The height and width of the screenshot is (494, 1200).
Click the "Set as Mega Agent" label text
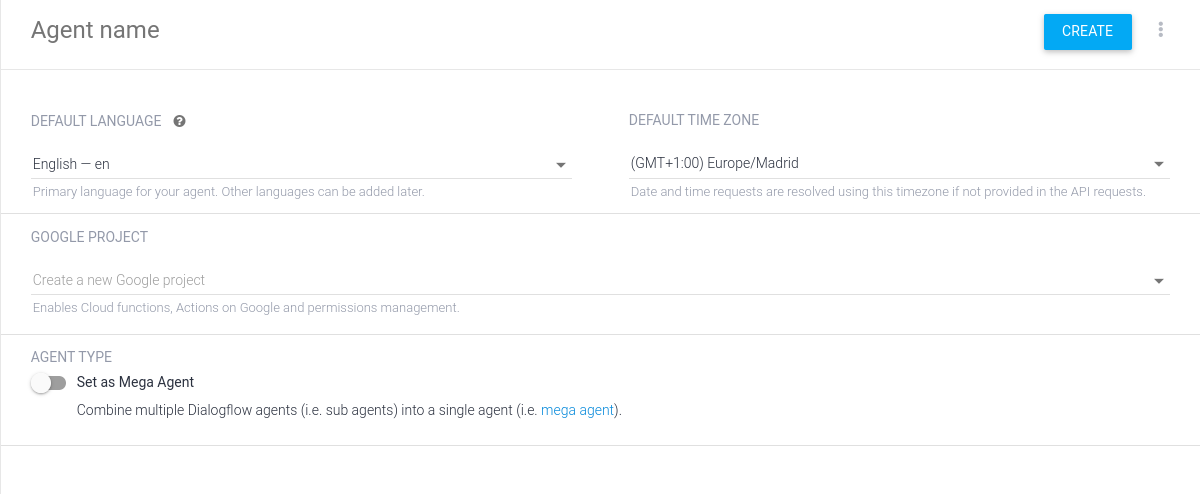135,382
